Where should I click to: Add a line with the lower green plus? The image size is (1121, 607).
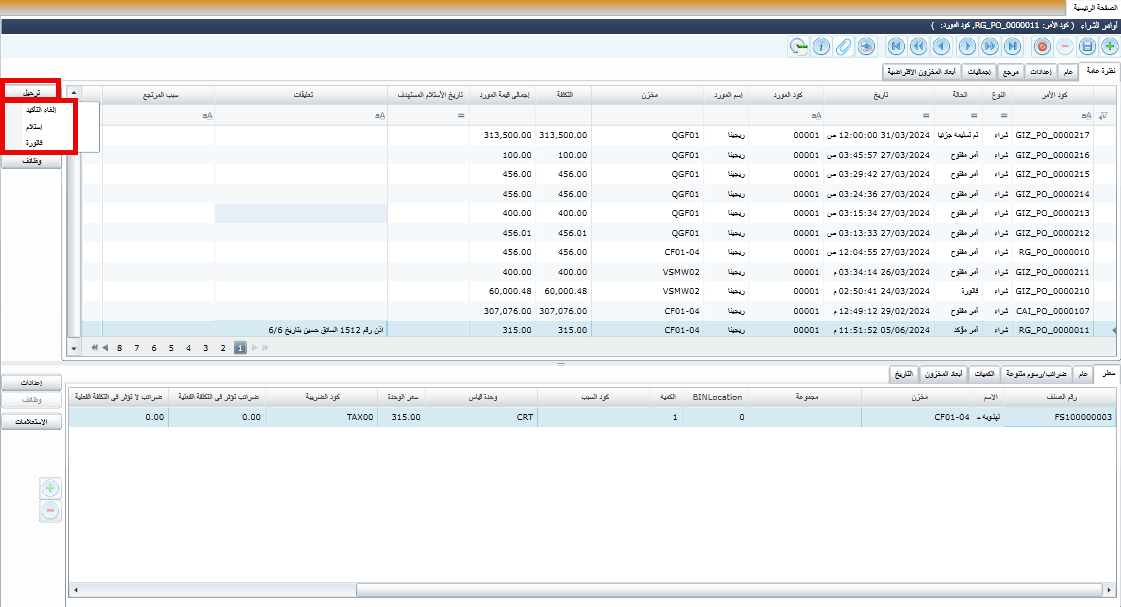point(50,488)
